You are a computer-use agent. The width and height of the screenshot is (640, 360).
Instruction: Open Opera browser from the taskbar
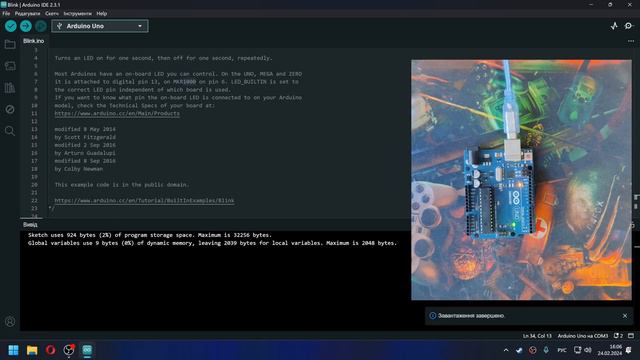tap(51, 350)
